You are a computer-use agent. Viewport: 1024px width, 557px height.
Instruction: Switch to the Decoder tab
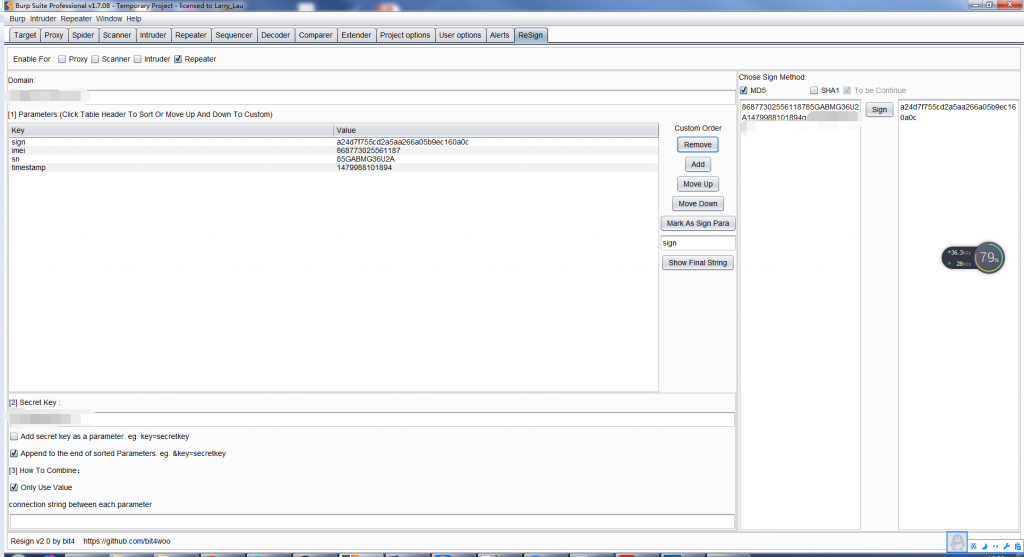point(276,35)
